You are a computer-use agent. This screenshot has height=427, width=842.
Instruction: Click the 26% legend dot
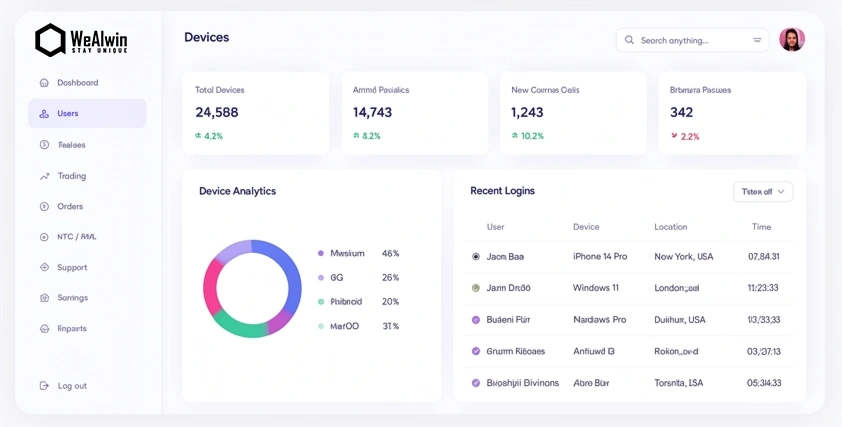click(321, 278)
